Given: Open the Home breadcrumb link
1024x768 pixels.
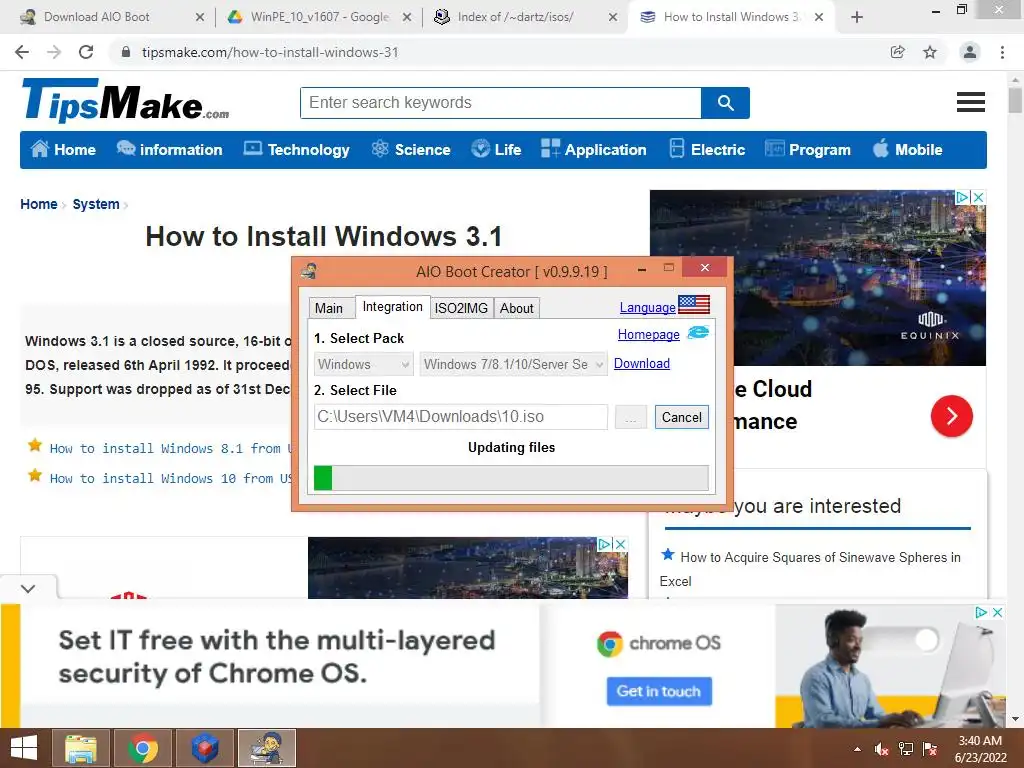Looking at the screenshot, I should pos(39,204).
